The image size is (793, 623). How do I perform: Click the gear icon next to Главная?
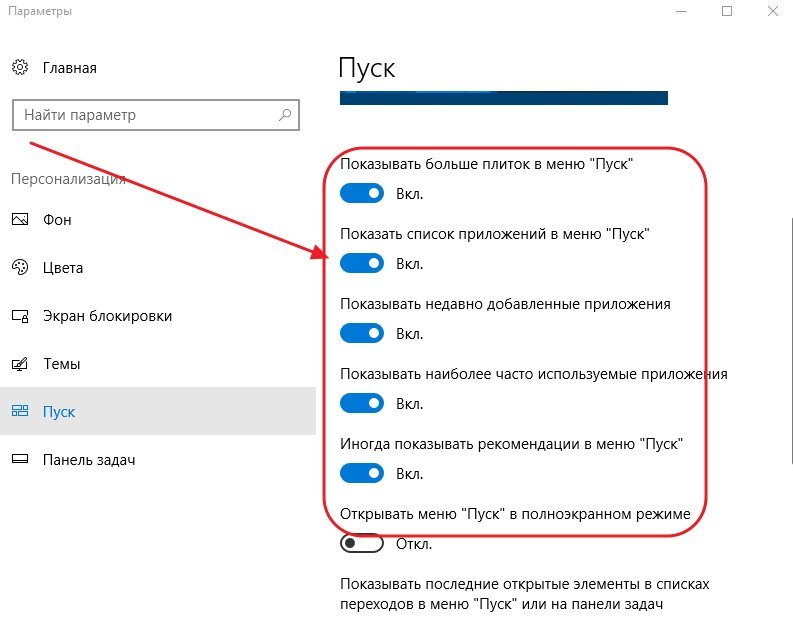pos(20,67)
